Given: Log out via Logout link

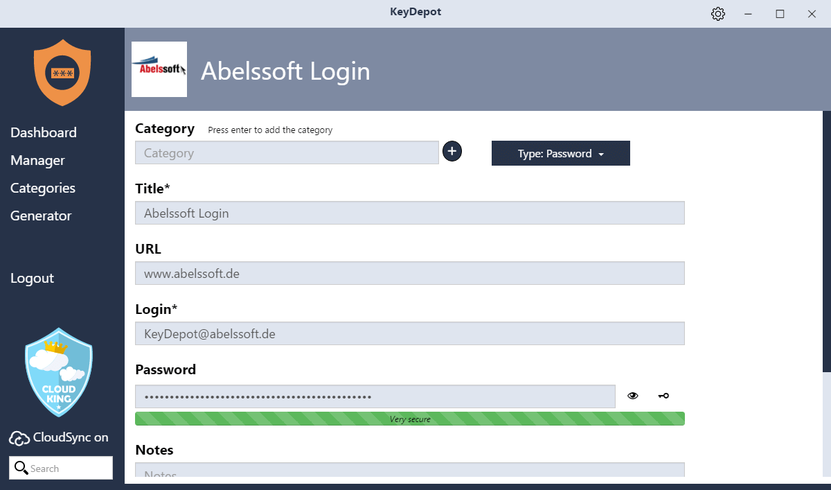Looking at the screenshot, I should click(x=32, y=278).
